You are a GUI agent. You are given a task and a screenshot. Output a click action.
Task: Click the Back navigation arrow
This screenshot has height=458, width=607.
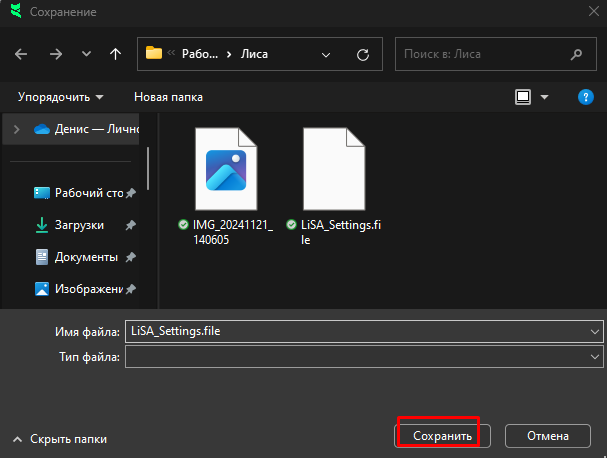[22, 53]
